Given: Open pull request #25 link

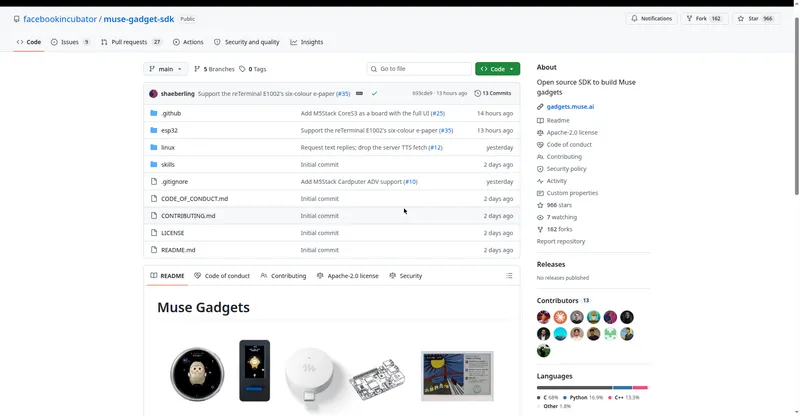Looking at the screenshot, I should pos(438,113).
